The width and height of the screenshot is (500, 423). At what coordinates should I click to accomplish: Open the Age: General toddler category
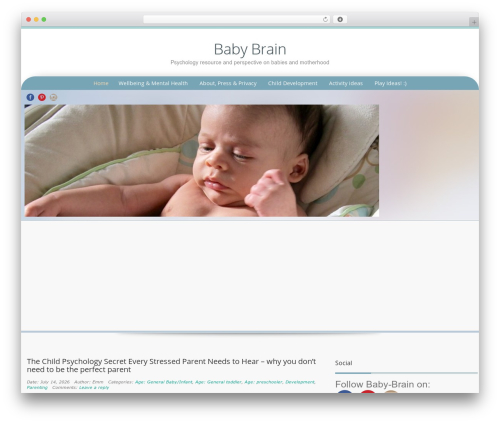click(218, 382)
